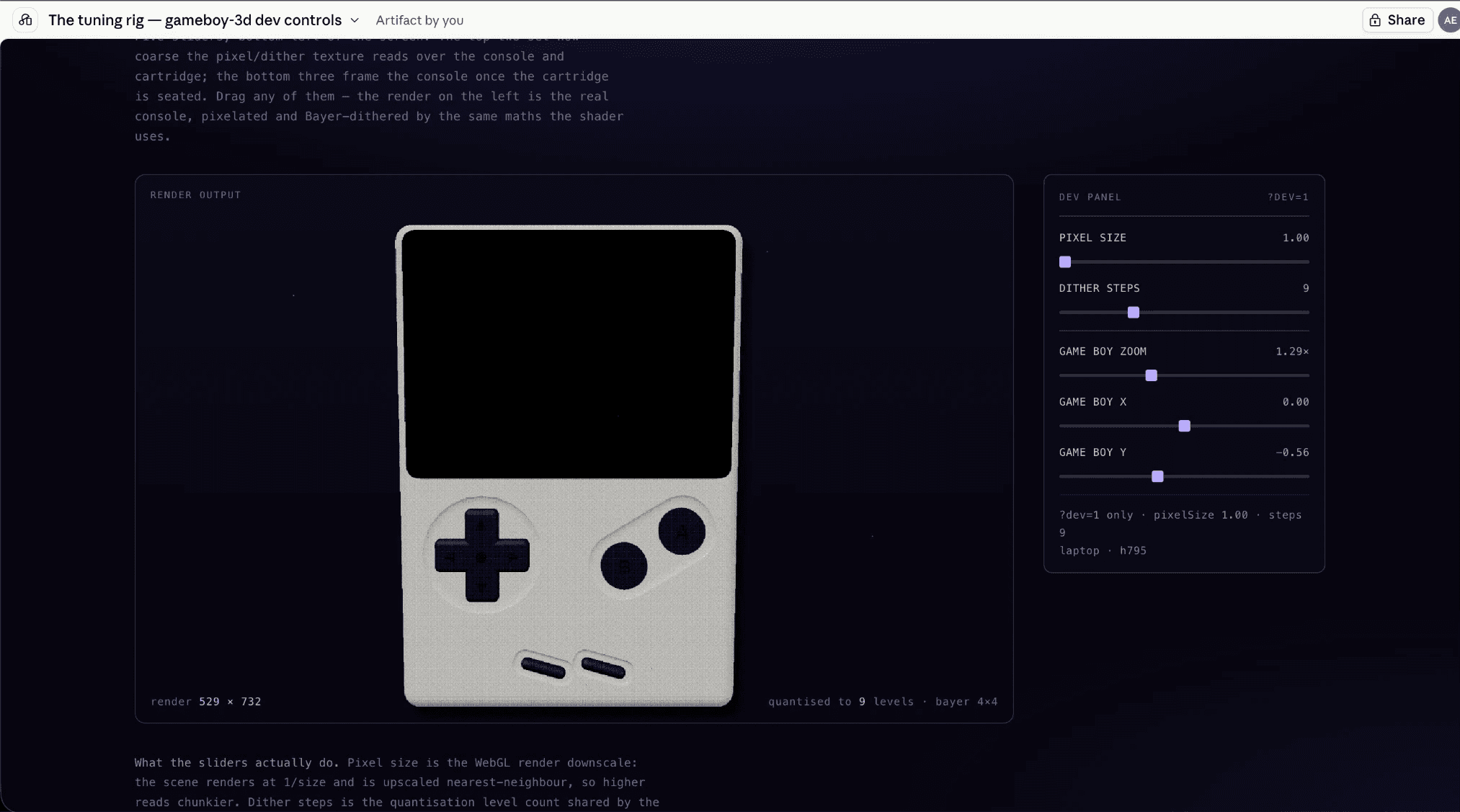The width and height of the screenshot is (1460, 812).
Task: Click the Game Boy Y slider handle
Action: 1158,477
